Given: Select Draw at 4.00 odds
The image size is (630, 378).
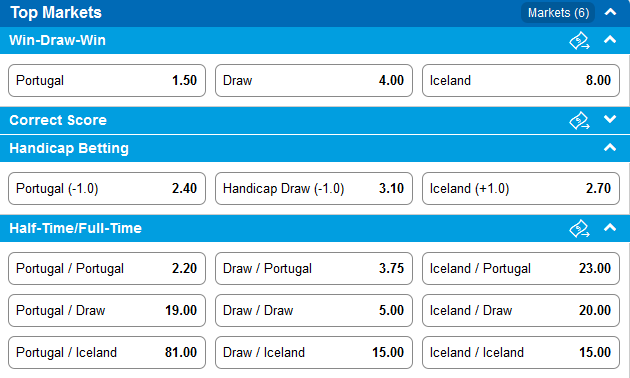Looking at the screenshot, I should (314, 80).
